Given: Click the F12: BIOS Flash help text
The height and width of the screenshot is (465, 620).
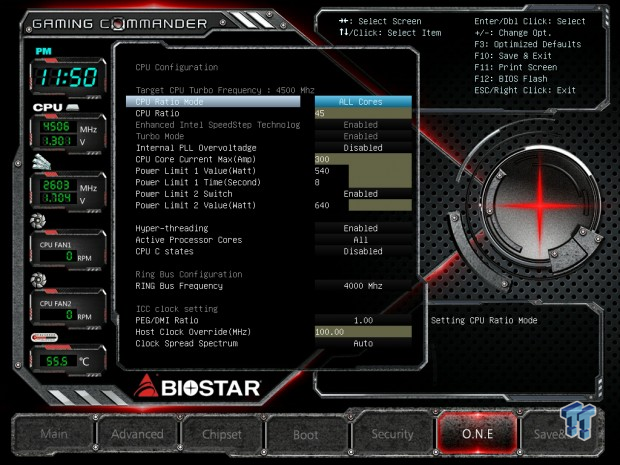Looking at the screenshot, I should click(511, 79).
